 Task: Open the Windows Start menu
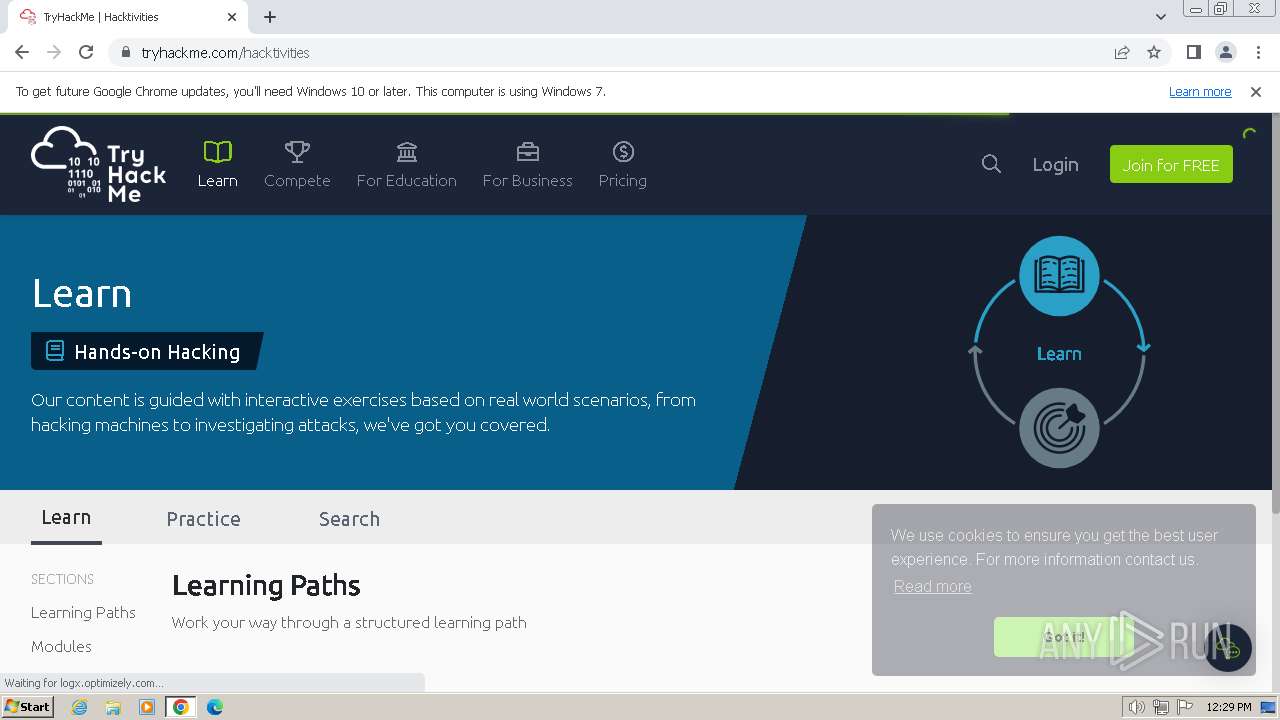point(27,706)
